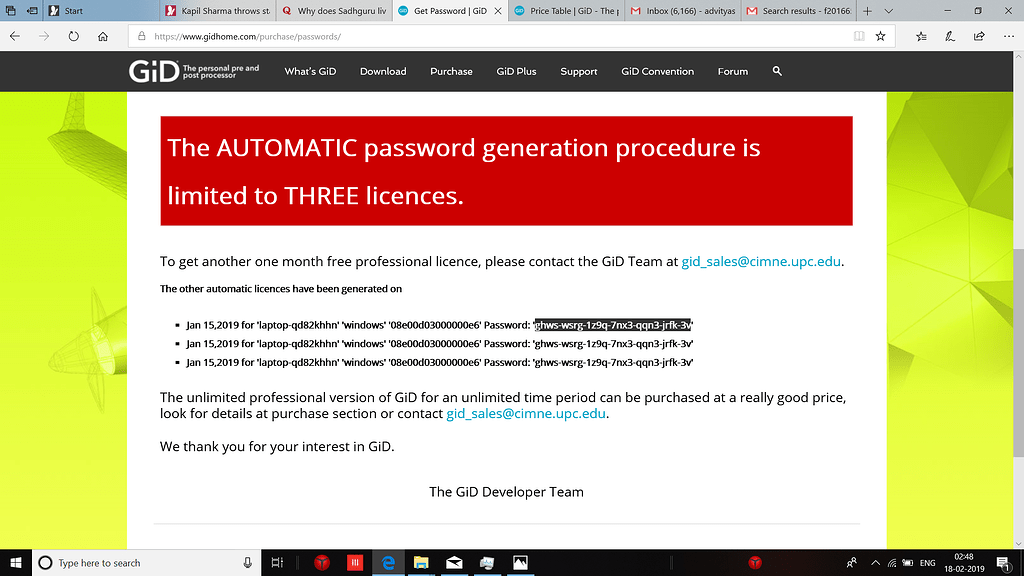The image size is (1024, 576).
Task: Open the Forum section
Action: (x=732, y=71)
